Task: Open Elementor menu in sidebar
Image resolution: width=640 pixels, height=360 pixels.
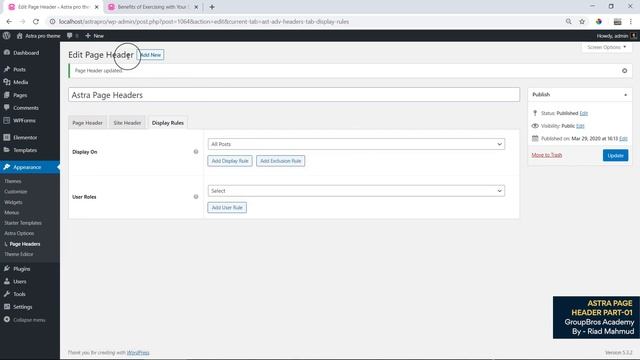Action: pos(25,138)
